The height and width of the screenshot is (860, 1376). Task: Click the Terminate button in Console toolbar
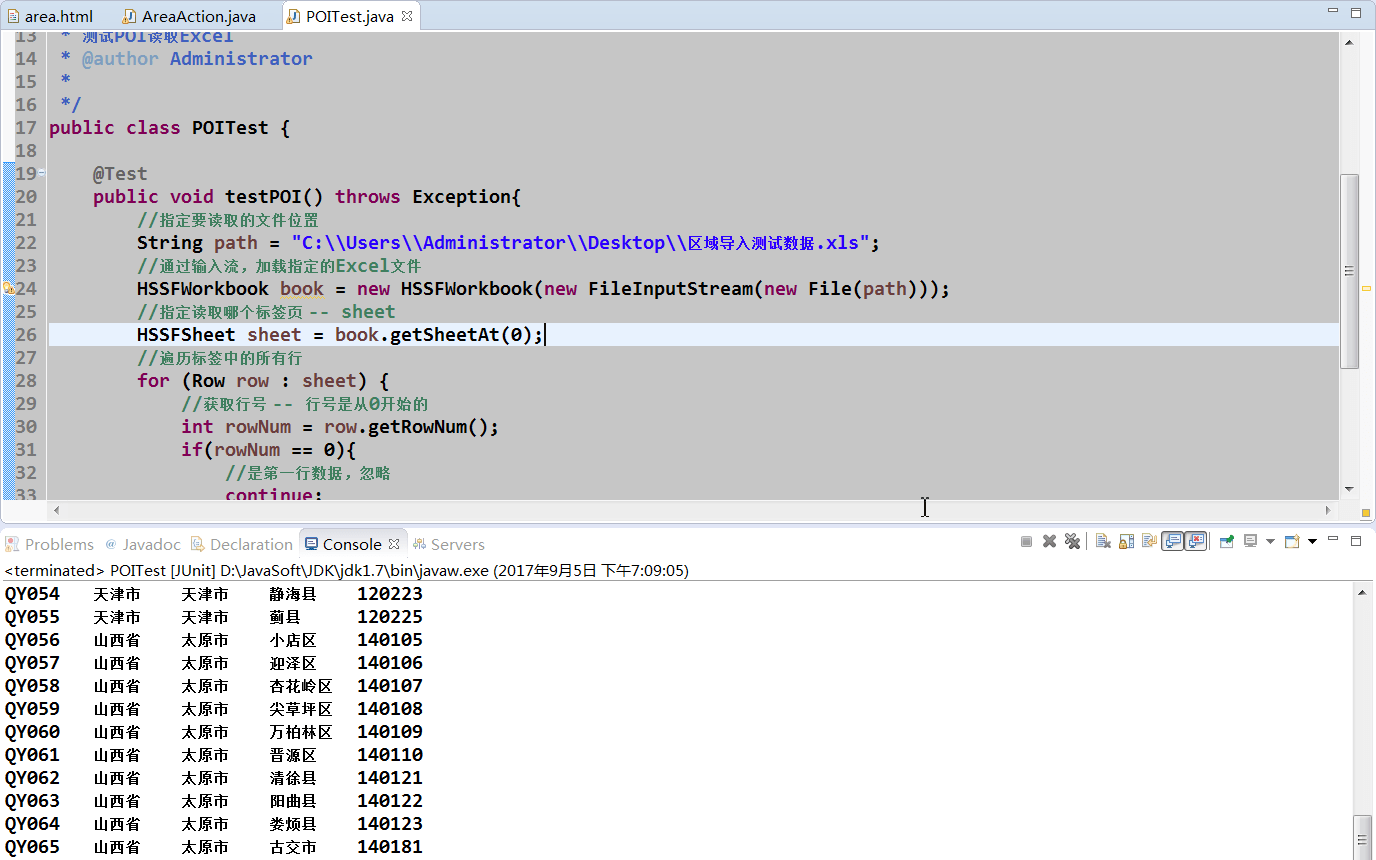1026,540
